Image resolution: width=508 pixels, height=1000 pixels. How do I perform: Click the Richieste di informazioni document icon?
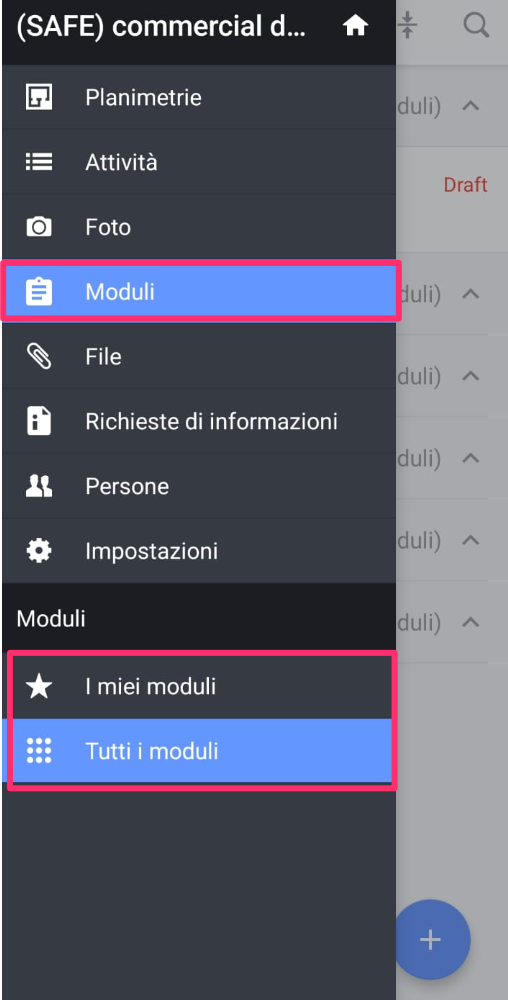point(39,422)
